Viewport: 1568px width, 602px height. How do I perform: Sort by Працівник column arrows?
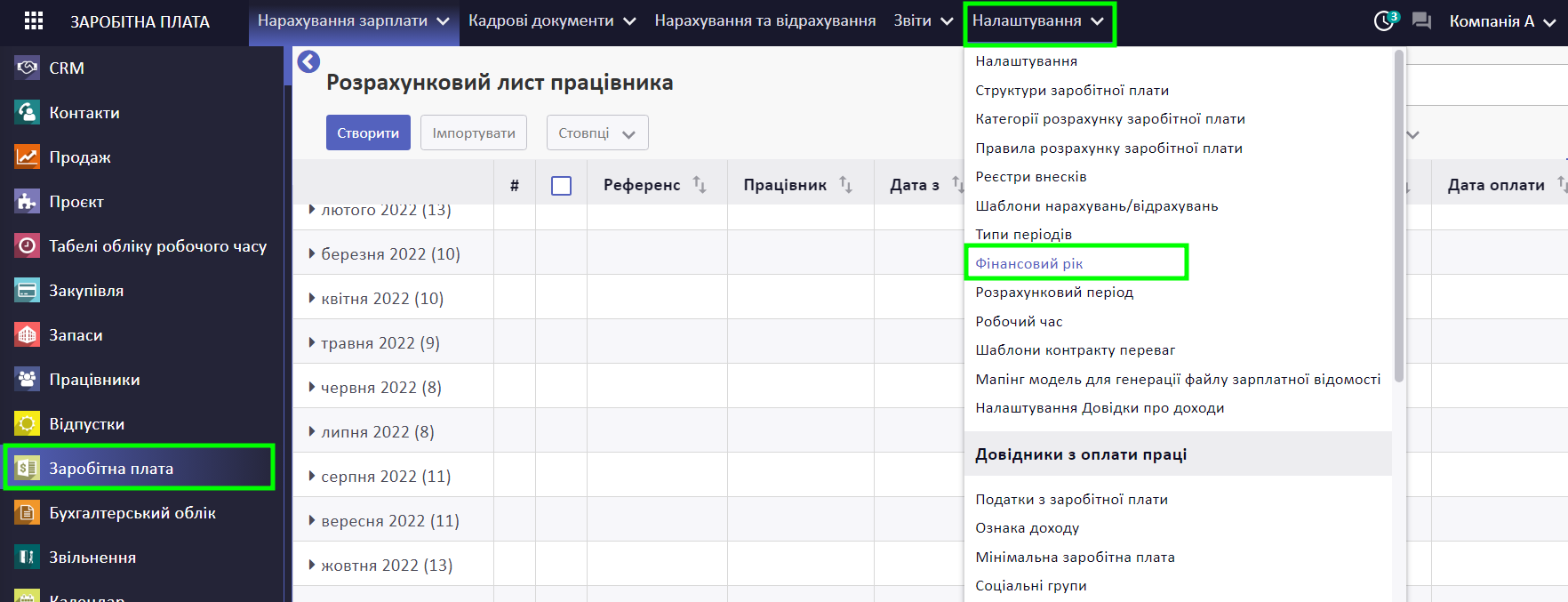(845, 184)
